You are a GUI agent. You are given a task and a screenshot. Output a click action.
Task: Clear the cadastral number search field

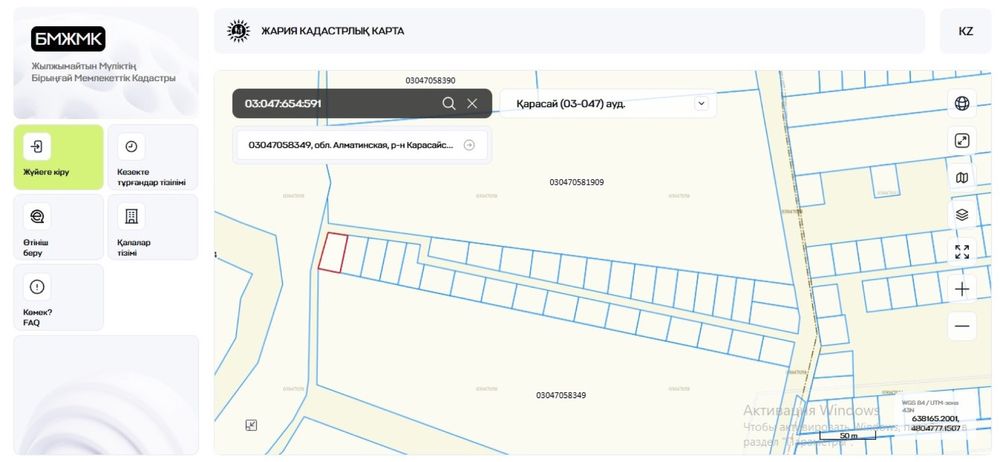pos(472,103)
